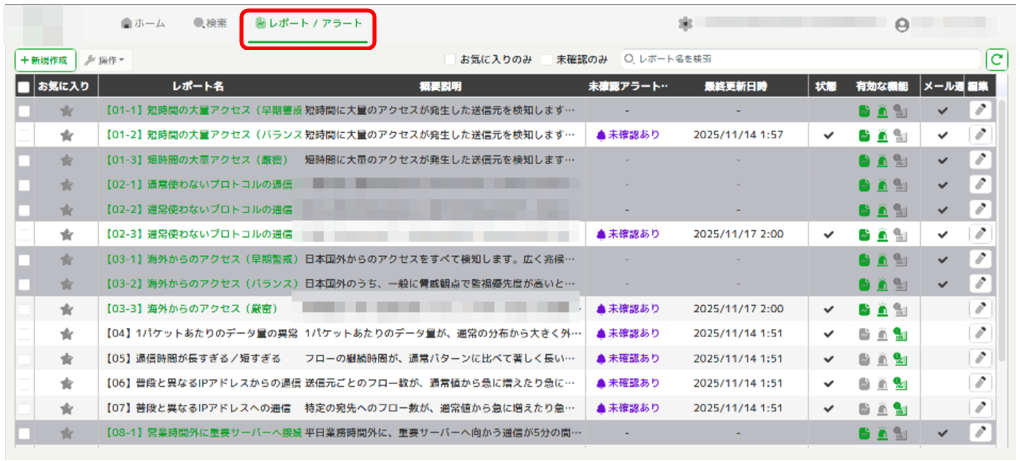Click the gray report-document icon in row 【05】
This screenshot has width=1020, height=461.
tap(864, 359)
